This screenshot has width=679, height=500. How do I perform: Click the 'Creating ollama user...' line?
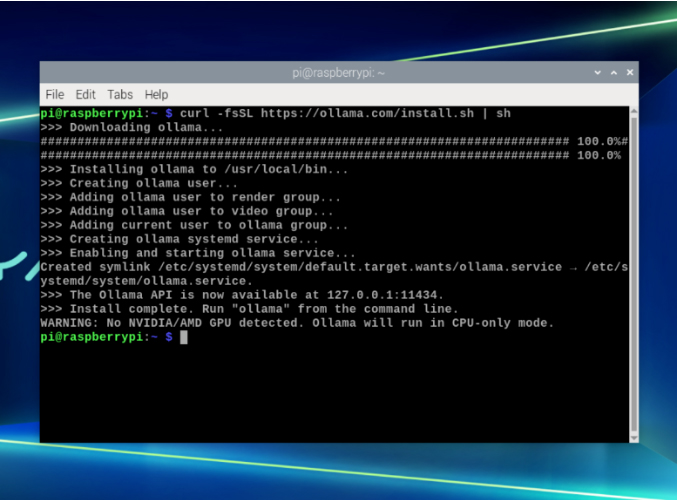pyautogui.click(x=139, y=183)
